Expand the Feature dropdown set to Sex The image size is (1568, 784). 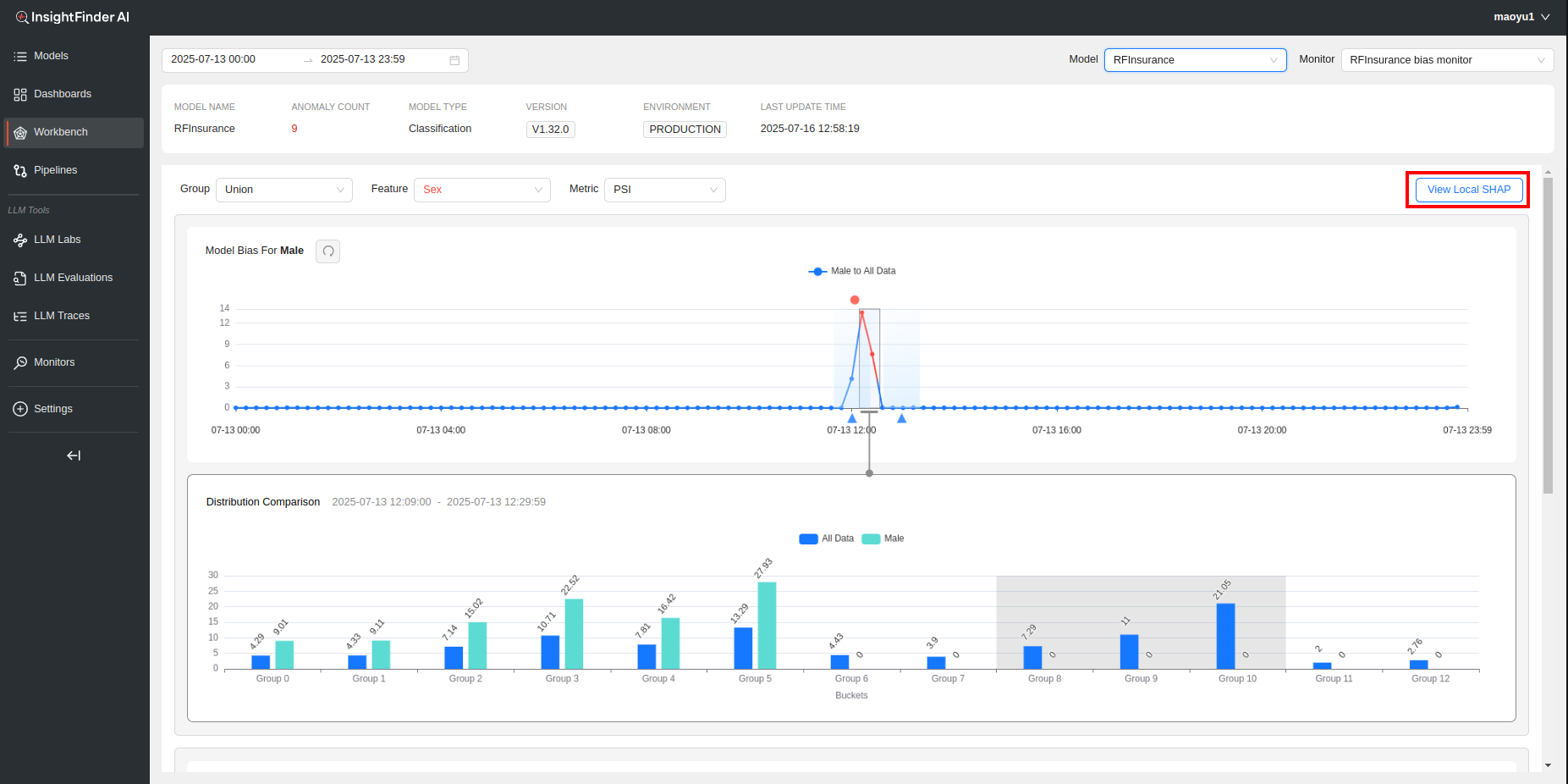pyautogui.click(x=481, y=190)
